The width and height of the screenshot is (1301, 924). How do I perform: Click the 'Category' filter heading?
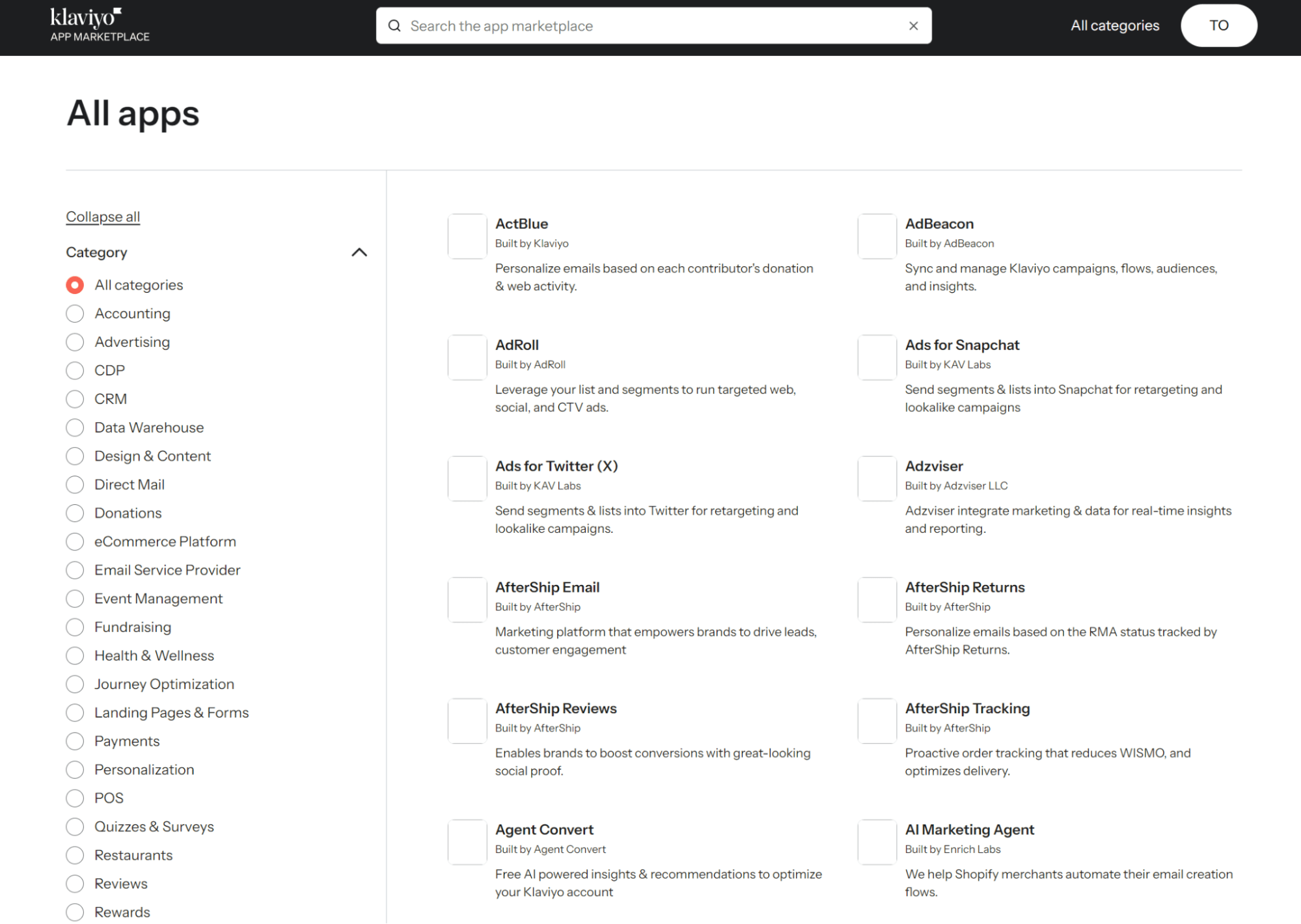pos(96,252)
